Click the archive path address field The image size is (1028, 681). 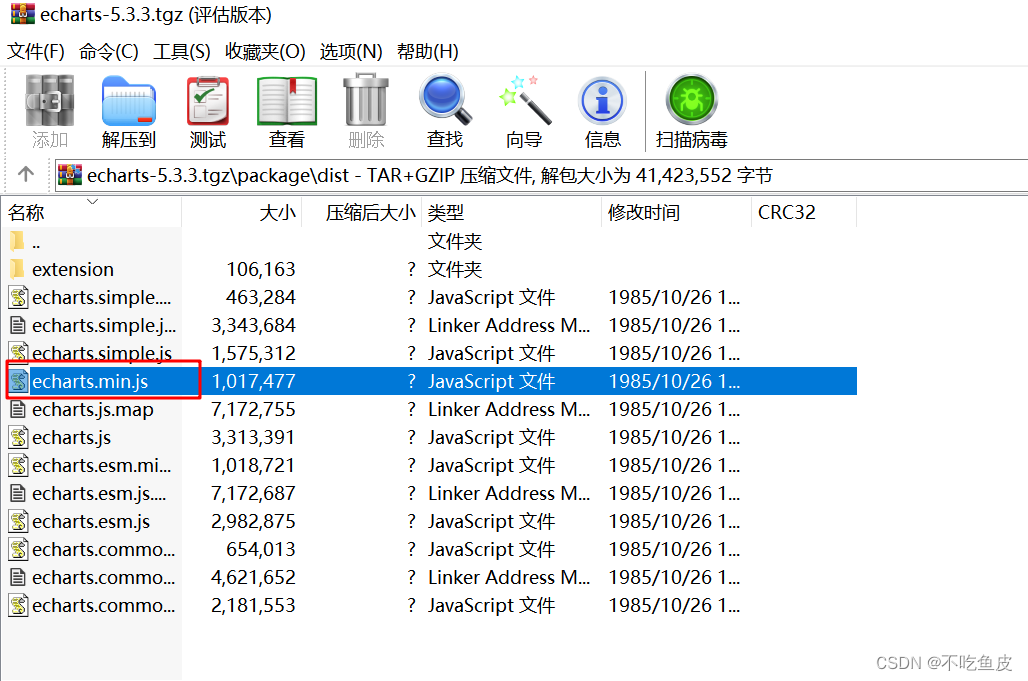(541, 175)
